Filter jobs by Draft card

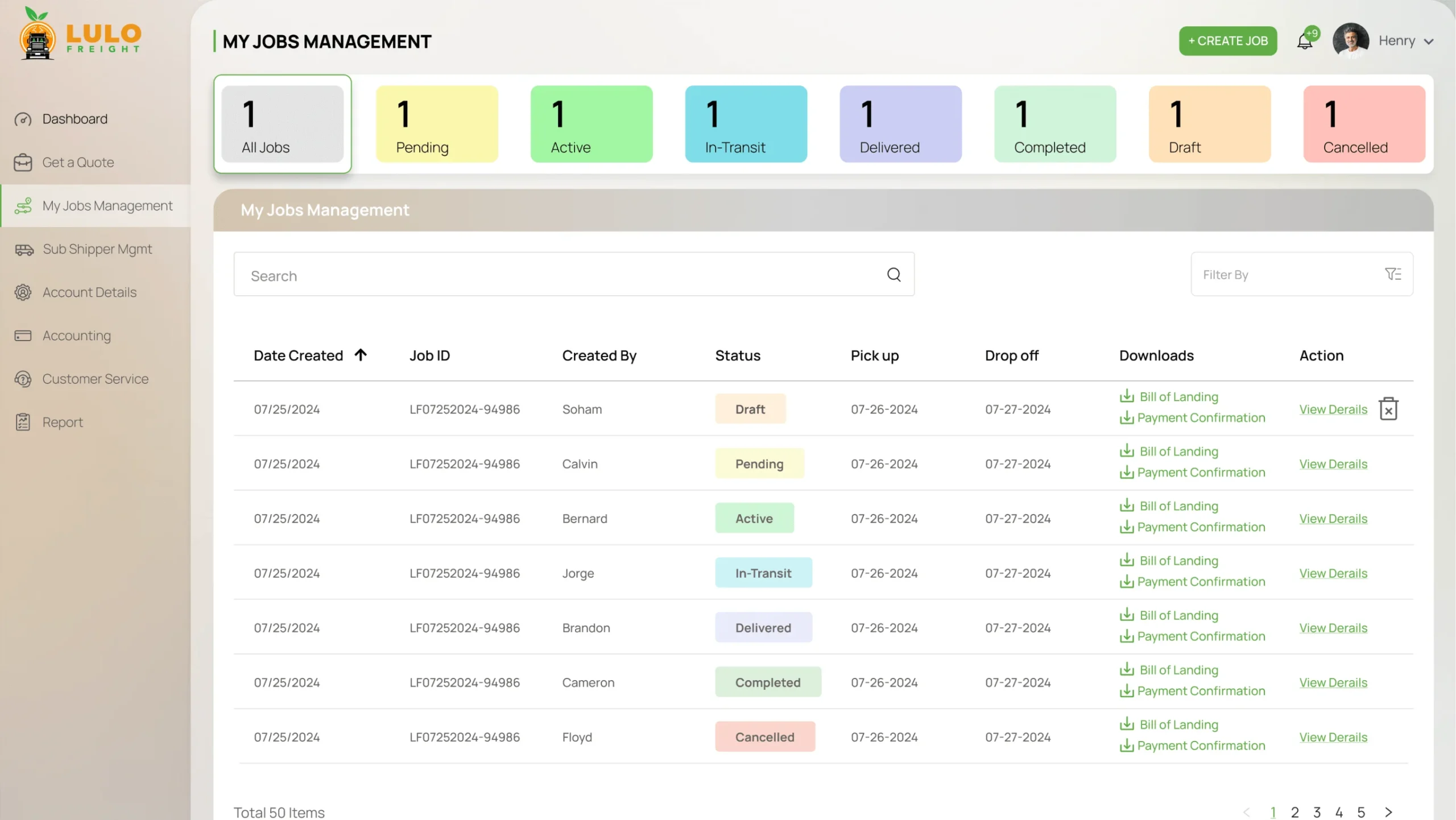pyautogui.click(x=1210, y=124)
